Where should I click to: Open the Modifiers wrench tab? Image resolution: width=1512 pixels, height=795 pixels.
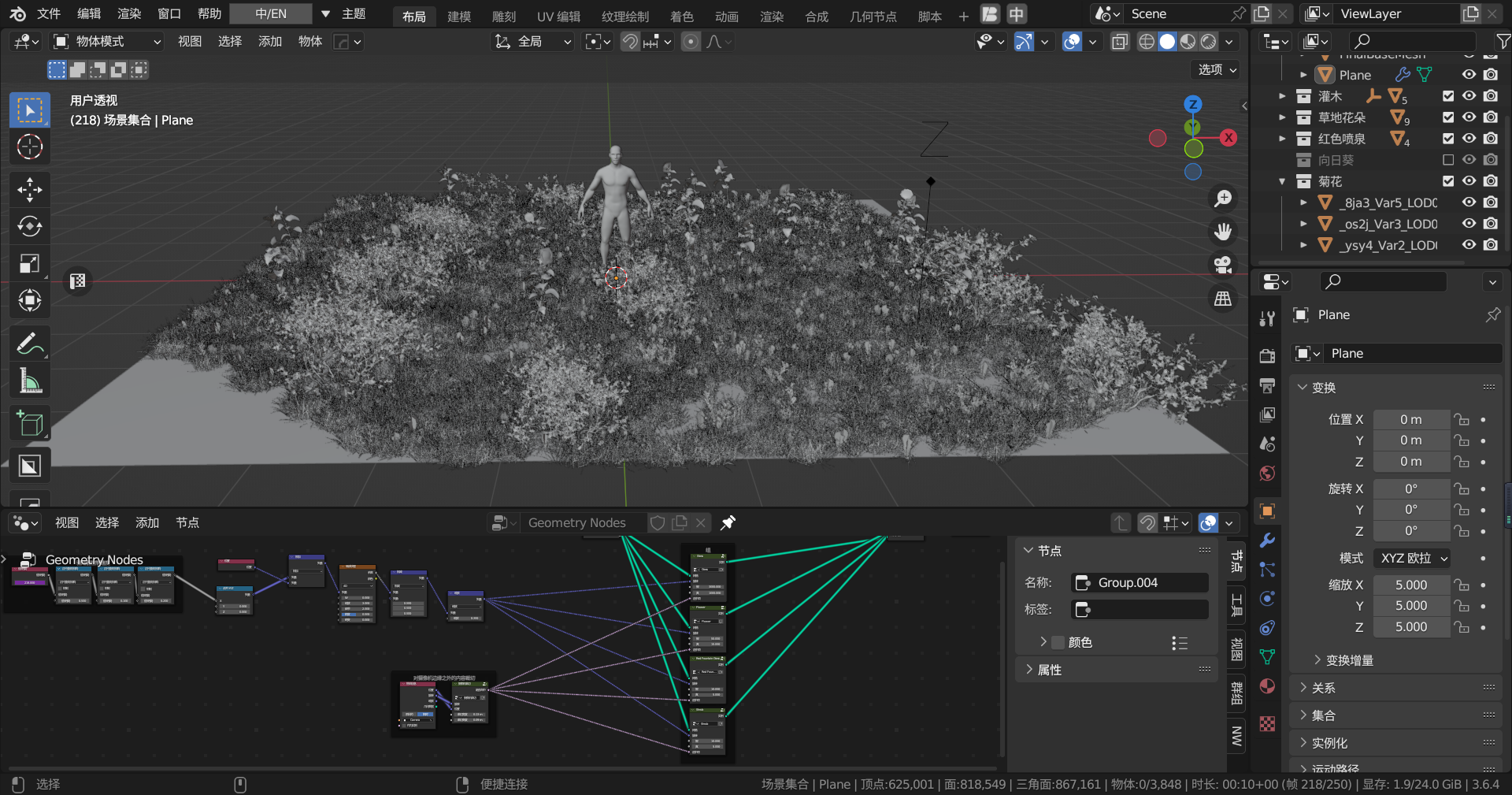pos(1267,541)
